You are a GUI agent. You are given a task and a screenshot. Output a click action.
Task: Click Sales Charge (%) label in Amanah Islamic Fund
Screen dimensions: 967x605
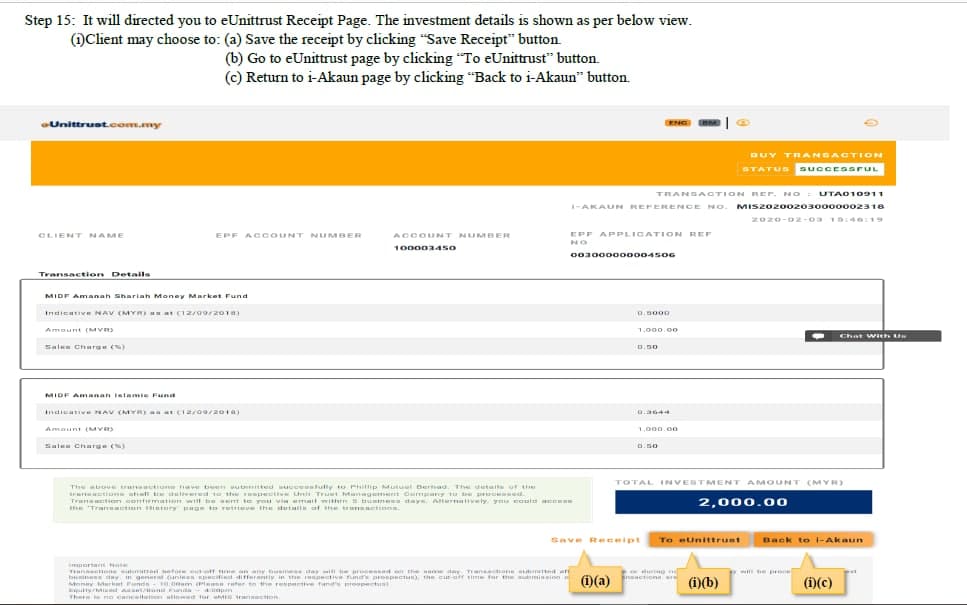(84, 446)
